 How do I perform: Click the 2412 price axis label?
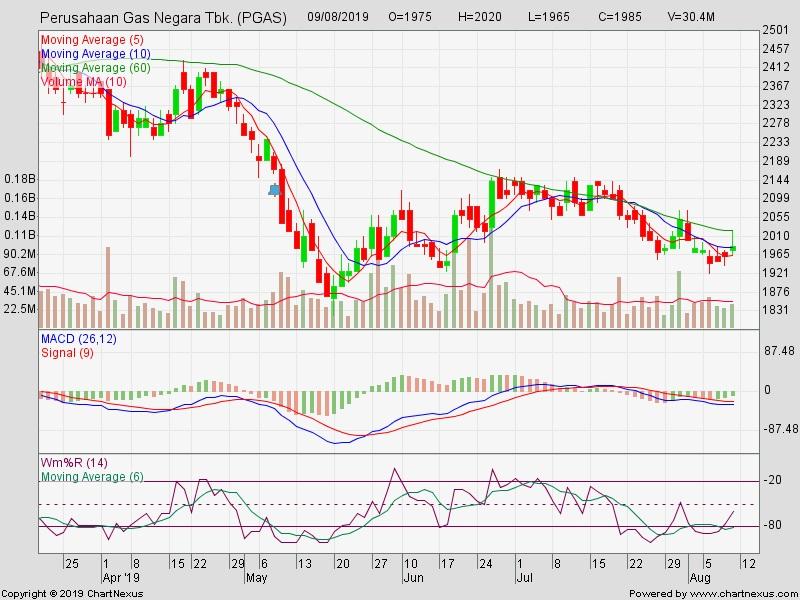tap(776, 67)
